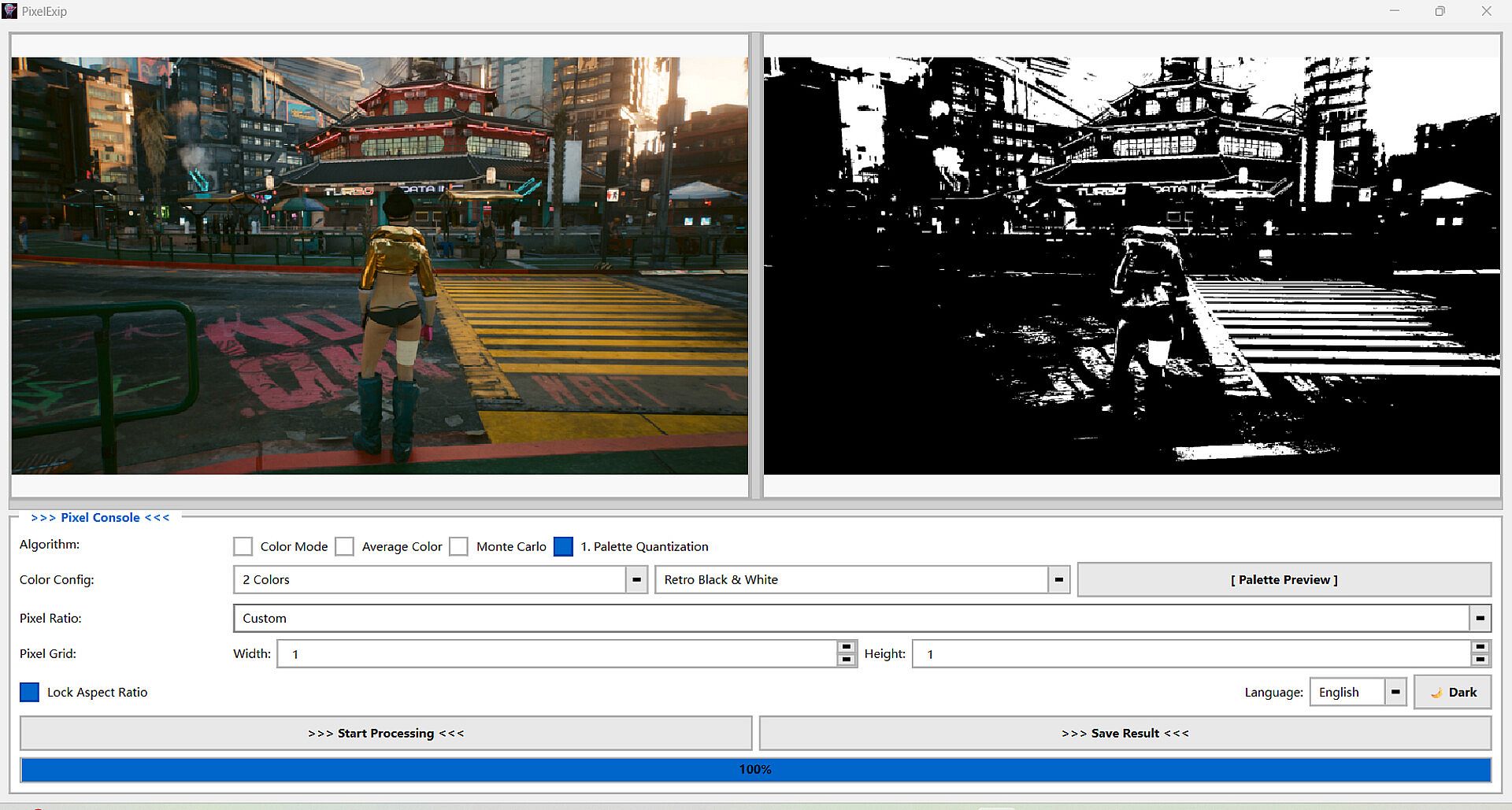The width and height of the screenshot is (1512, 810).
Task: Open the Language dropdown set to English
Action: (1395, 692)
